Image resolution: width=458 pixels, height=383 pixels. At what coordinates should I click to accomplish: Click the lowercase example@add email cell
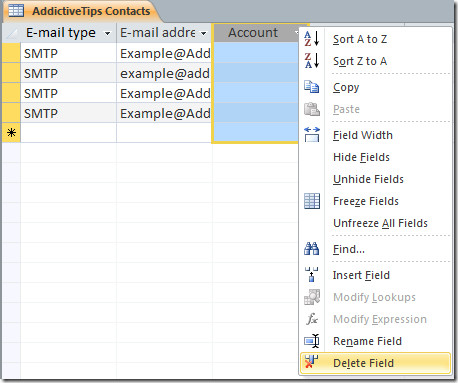tap(164, 73)
